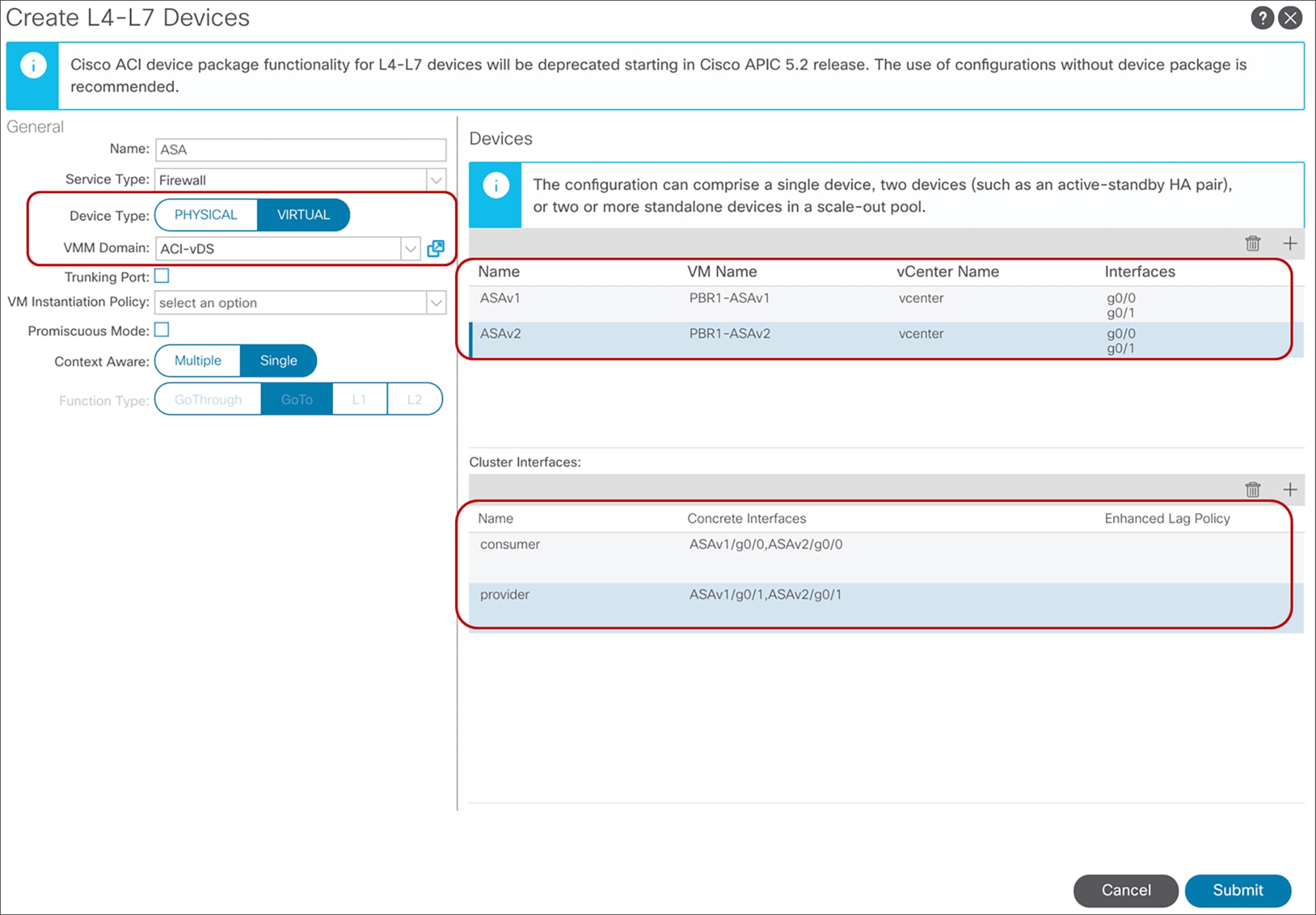Click the VMM Domain field showing ACI-vDS

278,249
